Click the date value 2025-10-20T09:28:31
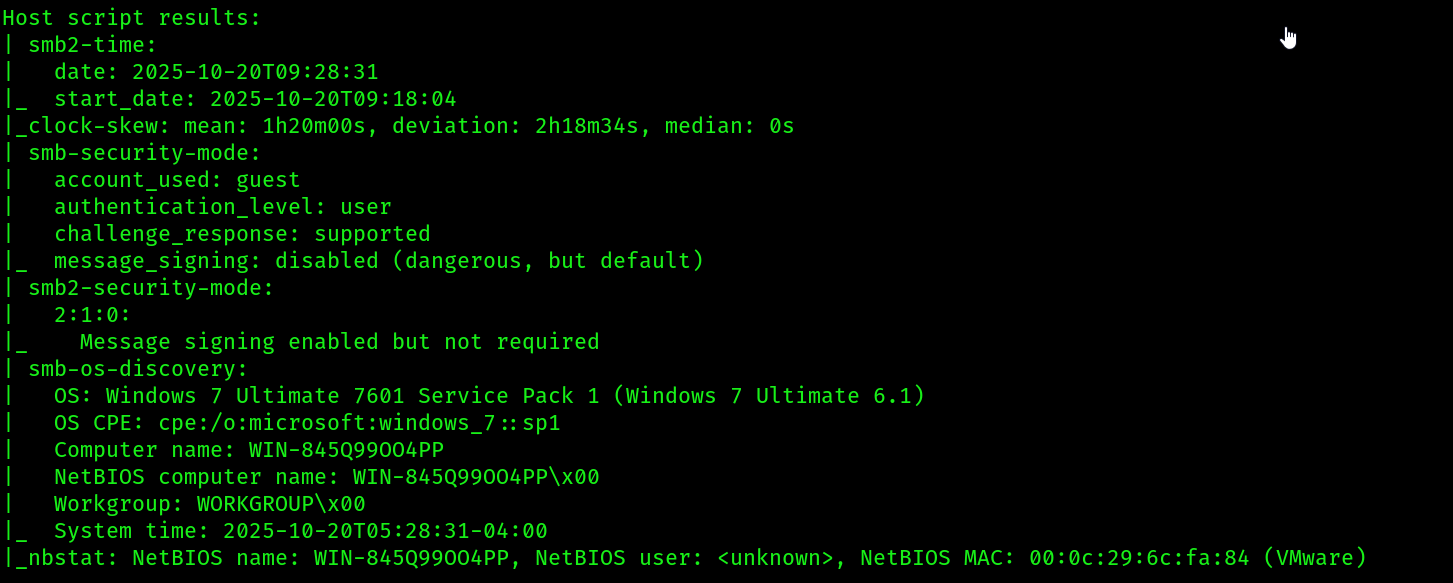Screen dimensions: 1453x583 [255, 72]
